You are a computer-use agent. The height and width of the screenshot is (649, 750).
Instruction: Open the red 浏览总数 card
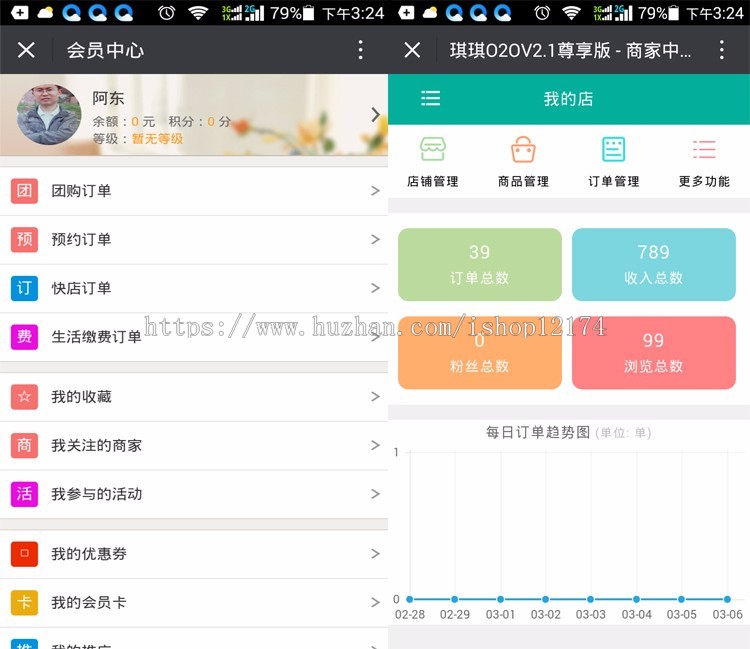[x=654, y=352]
